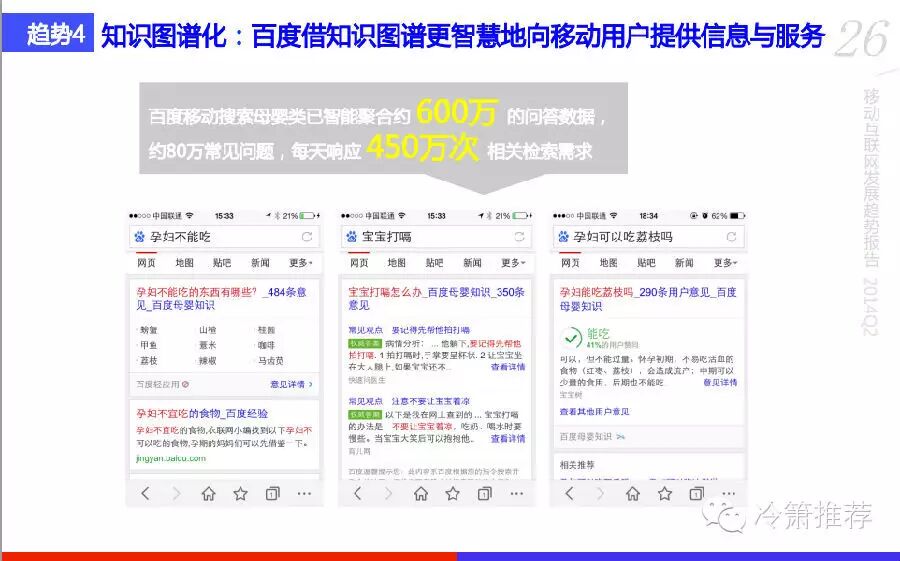Open tabs icon in 宝宝打嗝 phone toolbar

coord(485,493)
